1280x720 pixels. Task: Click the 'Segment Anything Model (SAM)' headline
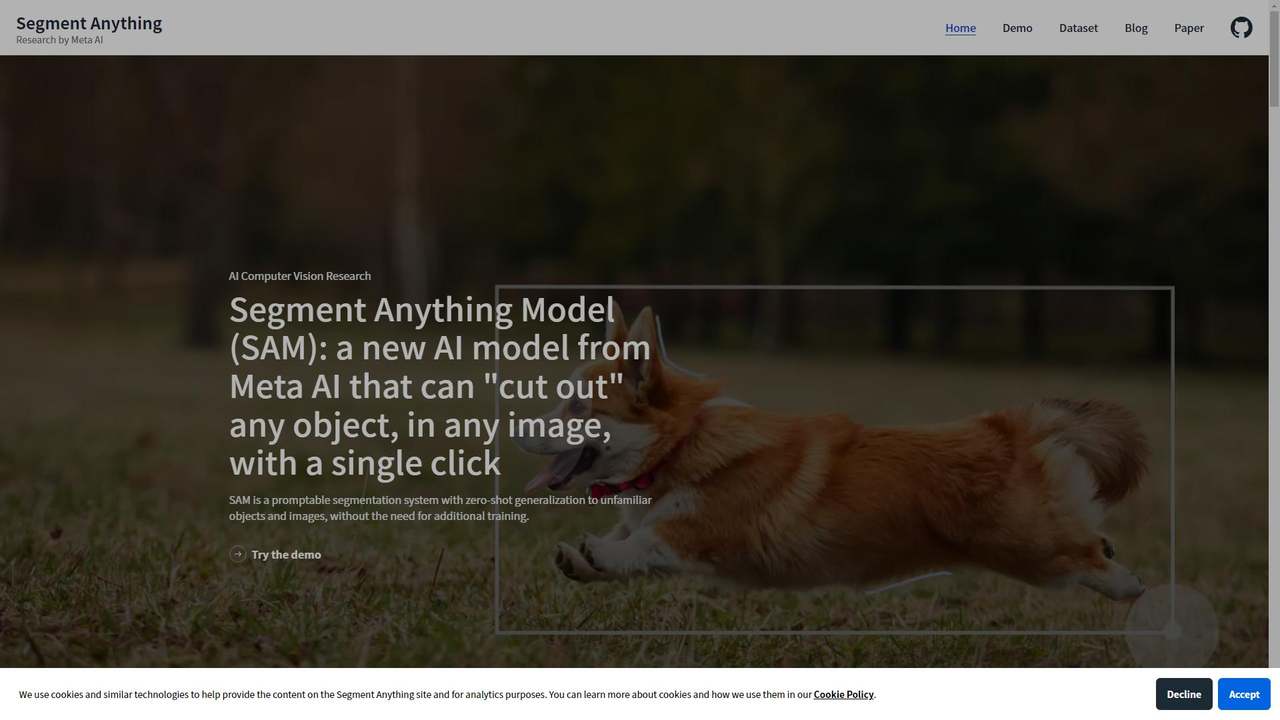[440, 386]
